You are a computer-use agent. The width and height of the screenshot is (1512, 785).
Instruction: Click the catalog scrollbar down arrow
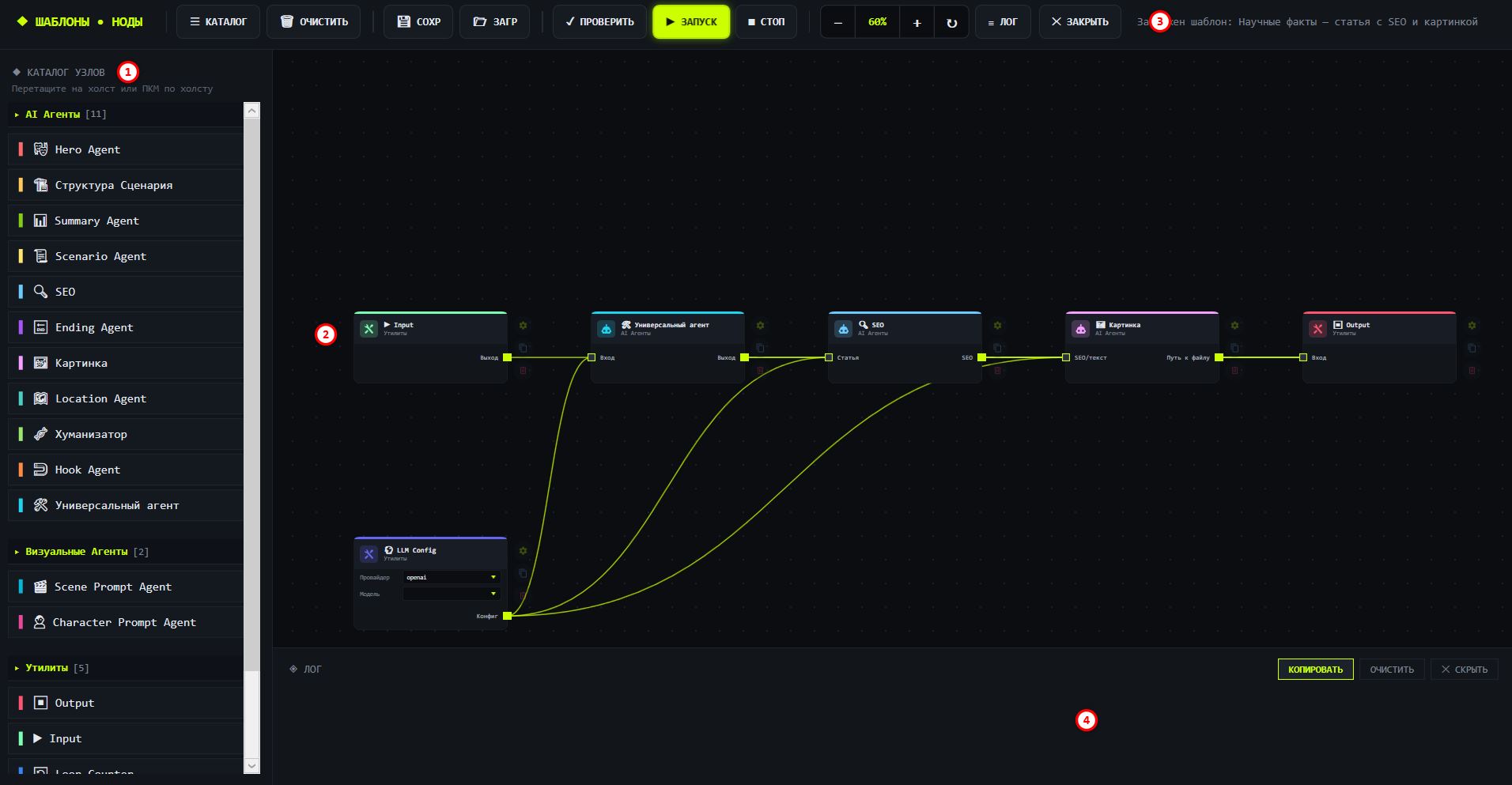[x=252, y=765]
